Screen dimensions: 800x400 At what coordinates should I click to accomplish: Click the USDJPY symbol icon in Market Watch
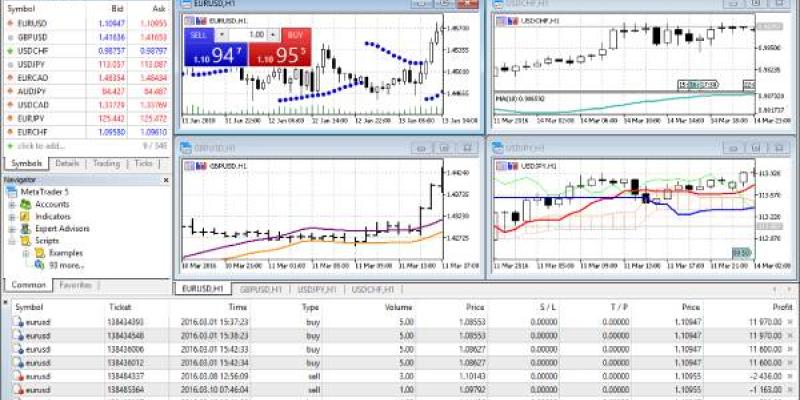(10, 64)
